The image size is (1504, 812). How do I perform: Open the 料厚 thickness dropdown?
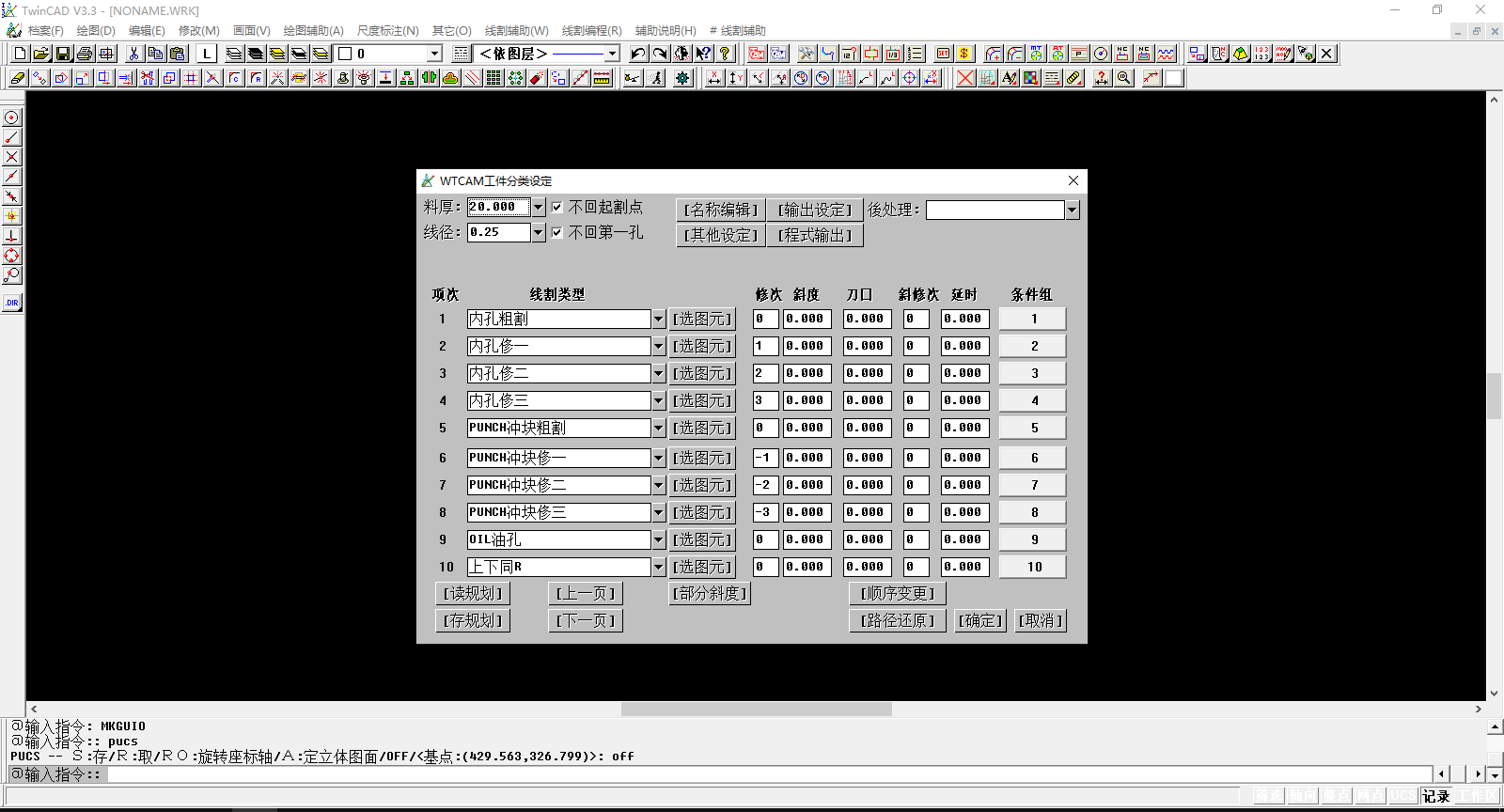[539, 207]
